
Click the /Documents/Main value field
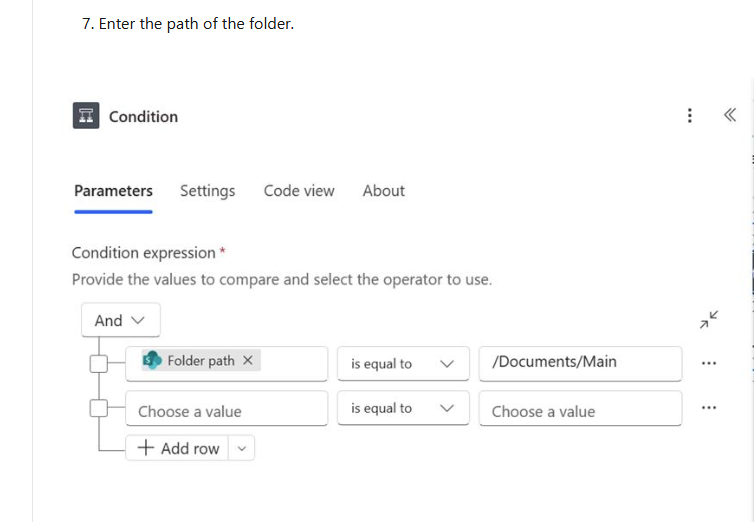(580, 362)
